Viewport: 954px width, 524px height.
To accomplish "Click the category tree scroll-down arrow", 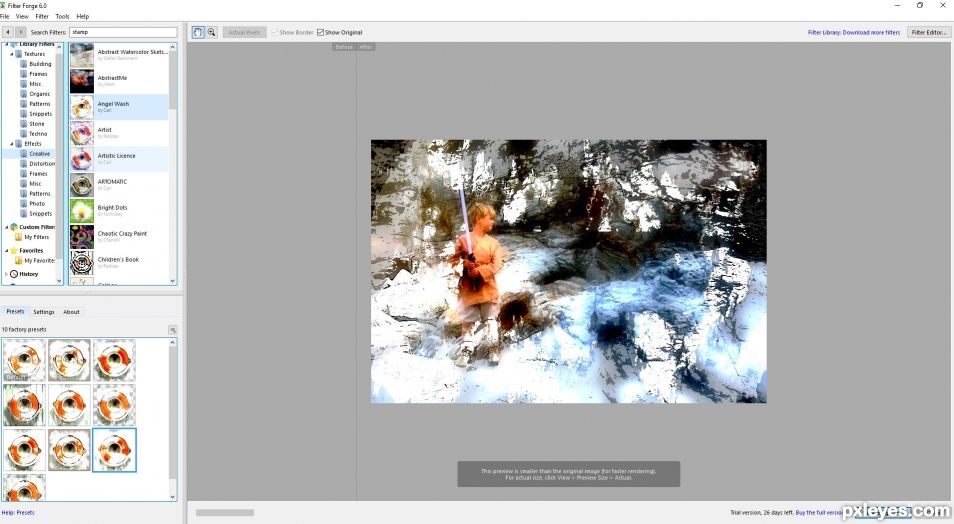I will pos(59,281).
